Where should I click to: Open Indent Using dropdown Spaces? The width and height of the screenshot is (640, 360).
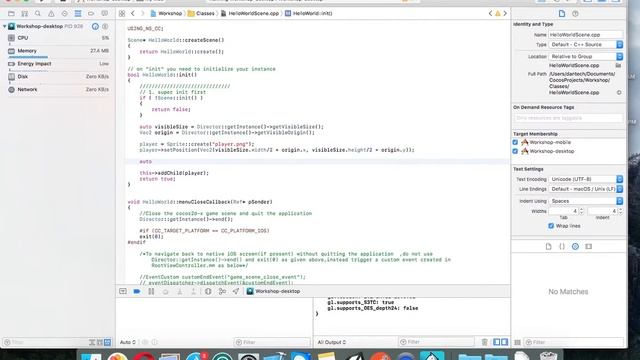pyautogui.click(x=586, y=201)
